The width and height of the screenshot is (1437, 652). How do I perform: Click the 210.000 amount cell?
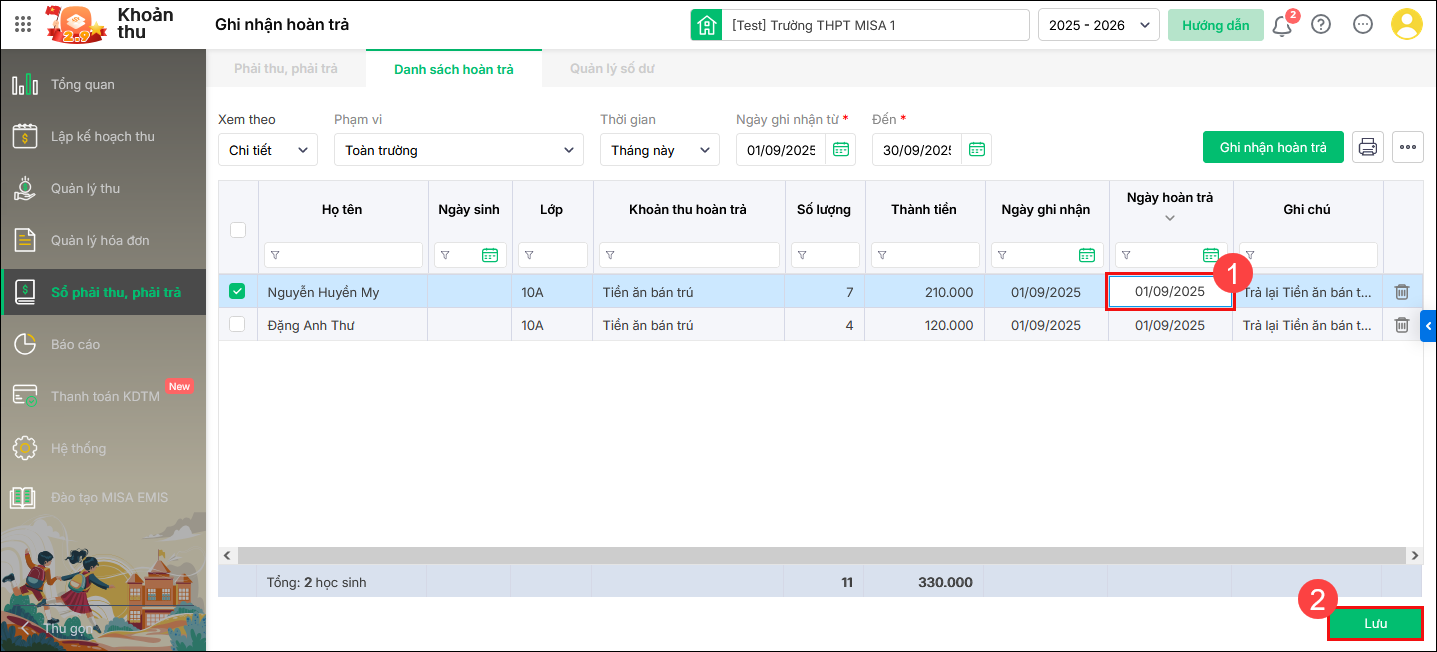point(924,292)
